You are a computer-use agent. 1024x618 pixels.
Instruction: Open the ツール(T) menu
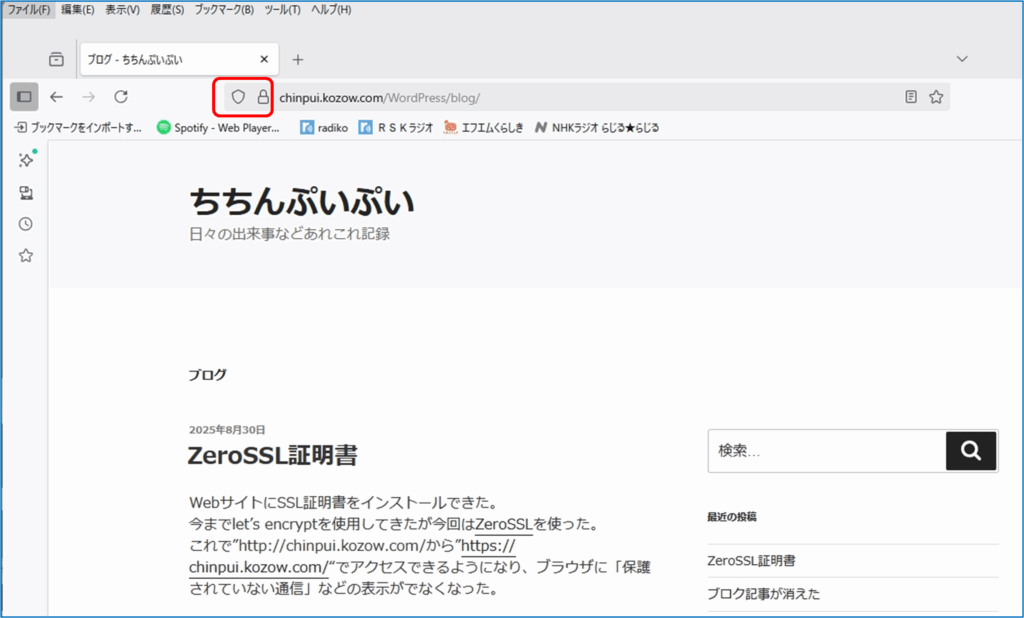(x=283, y=9)
